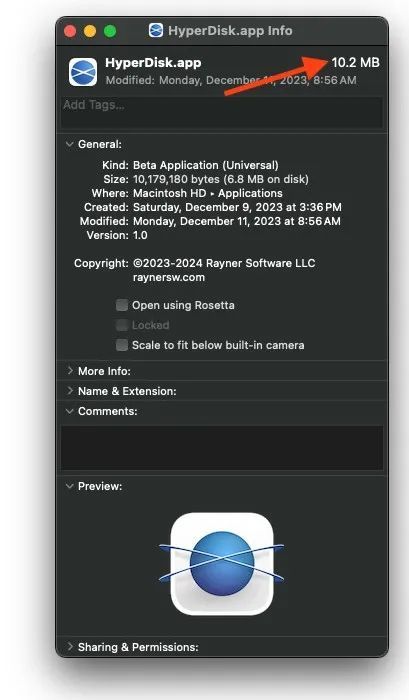
Task: Click the header Modified date line
Action: click(x=231, y=80)
